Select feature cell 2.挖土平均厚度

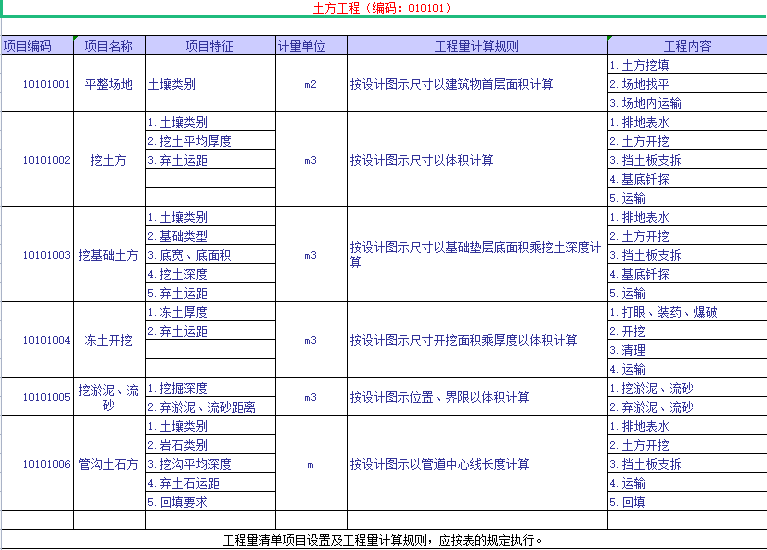click(x=210, y=141)
